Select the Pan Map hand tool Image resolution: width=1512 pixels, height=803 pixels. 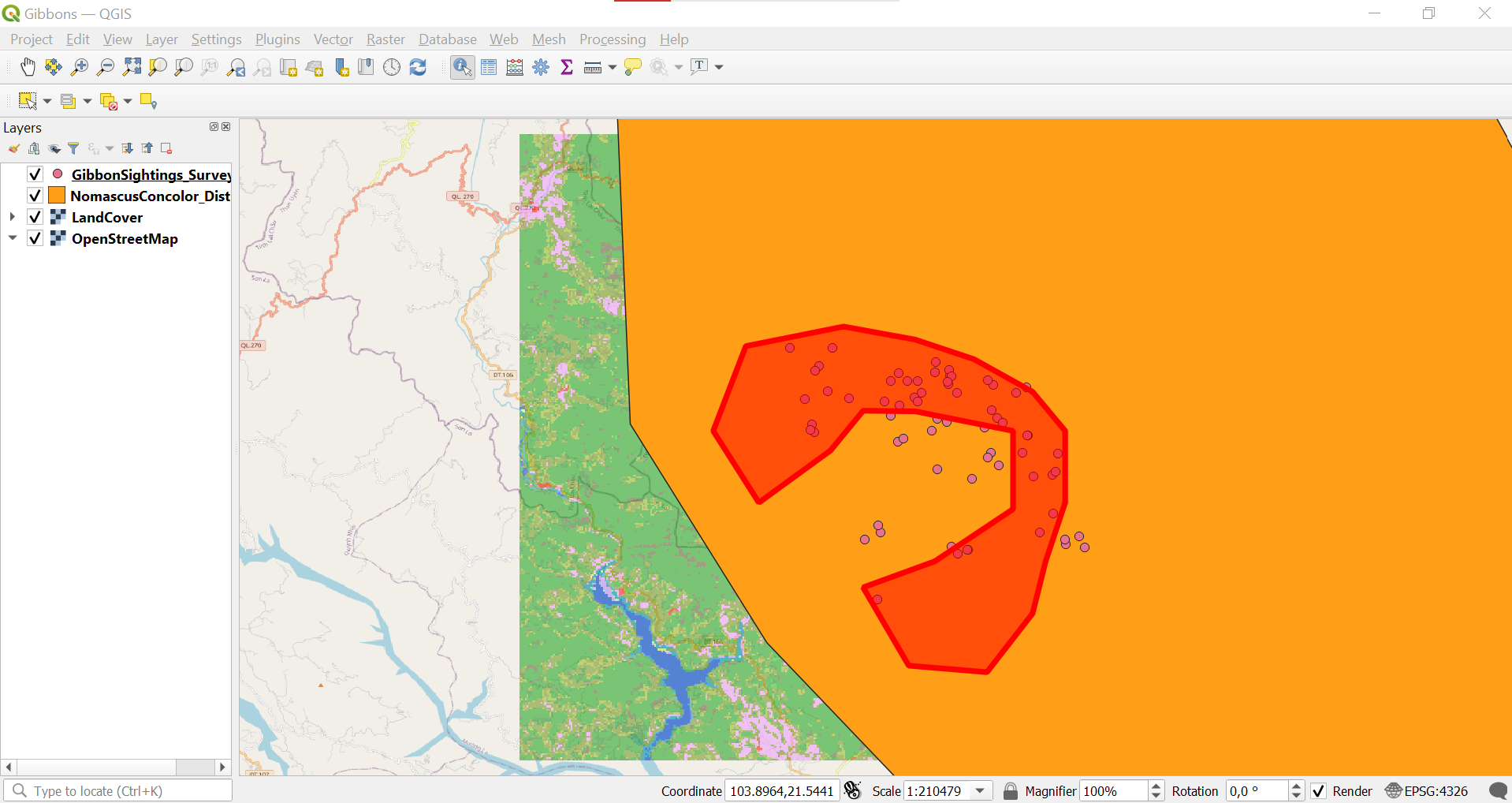(x=28, y=67)
